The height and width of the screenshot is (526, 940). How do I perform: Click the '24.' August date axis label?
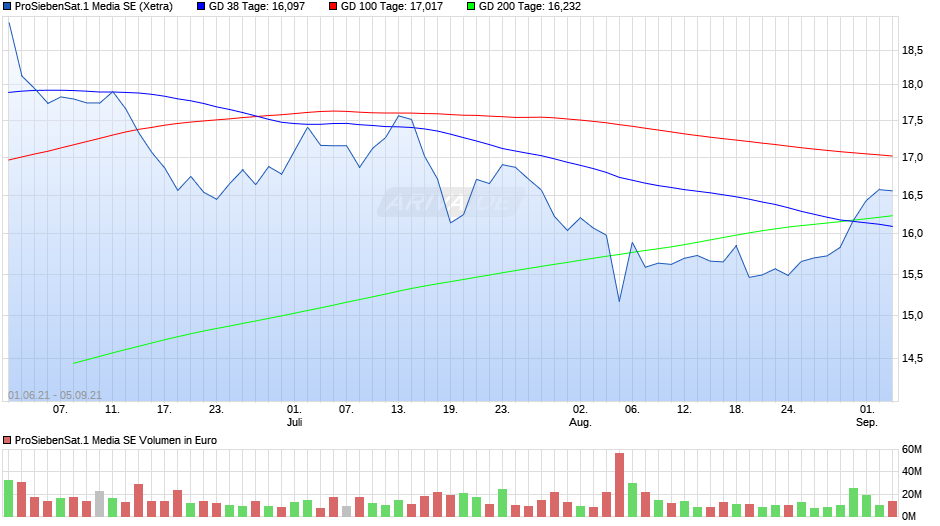[x=788, y=410]
